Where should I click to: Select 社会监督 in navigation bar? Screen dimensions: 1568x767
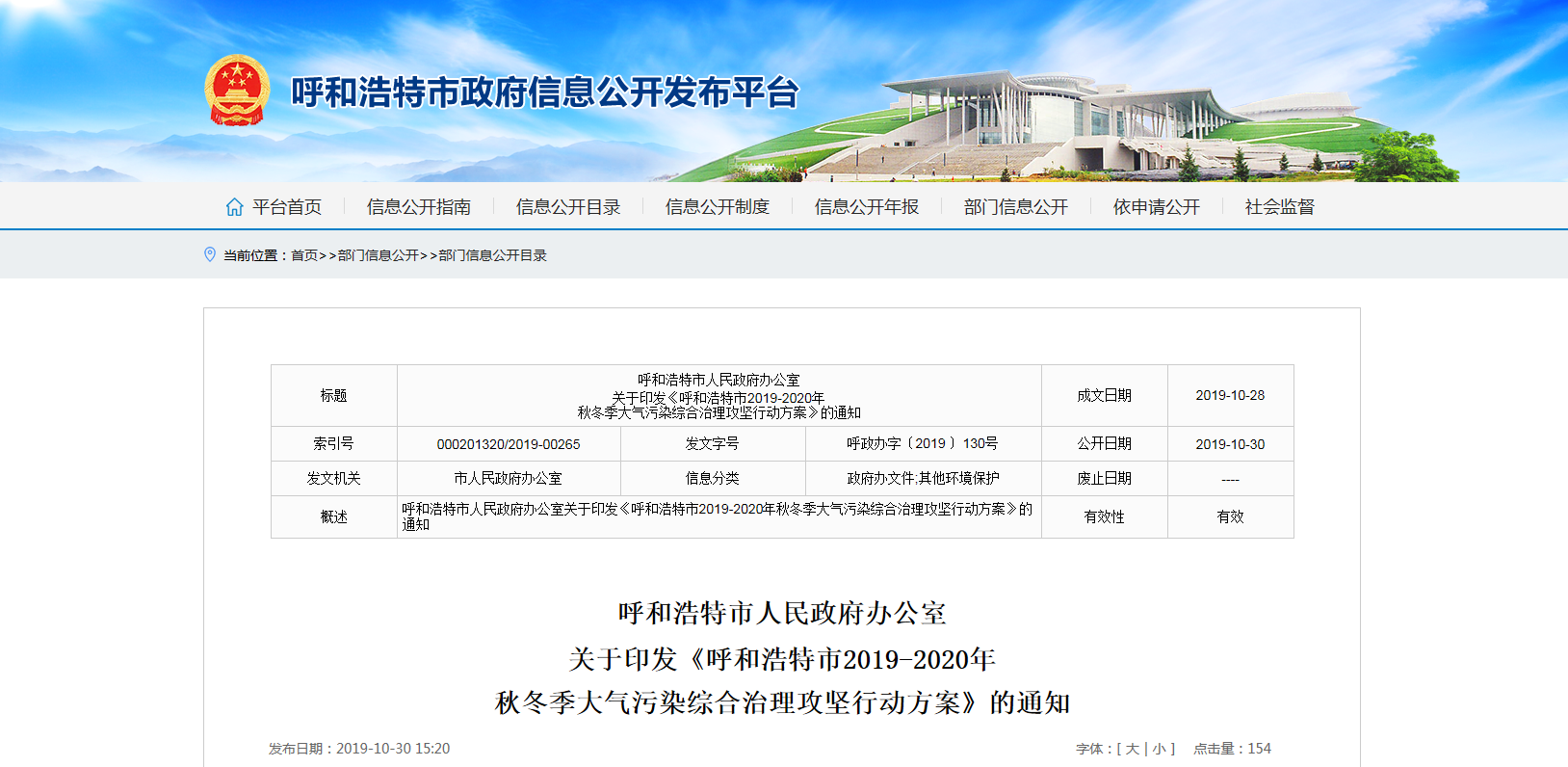[x=1280, y=207]
